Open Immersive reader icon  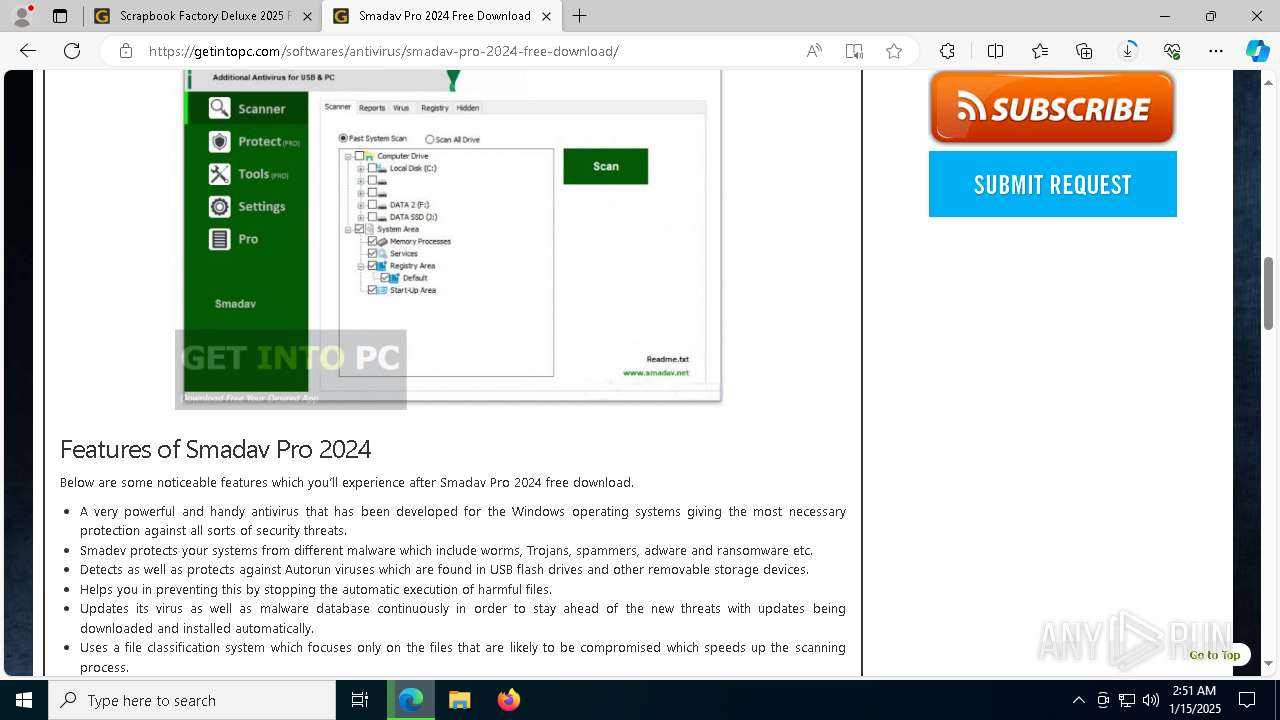854,51
